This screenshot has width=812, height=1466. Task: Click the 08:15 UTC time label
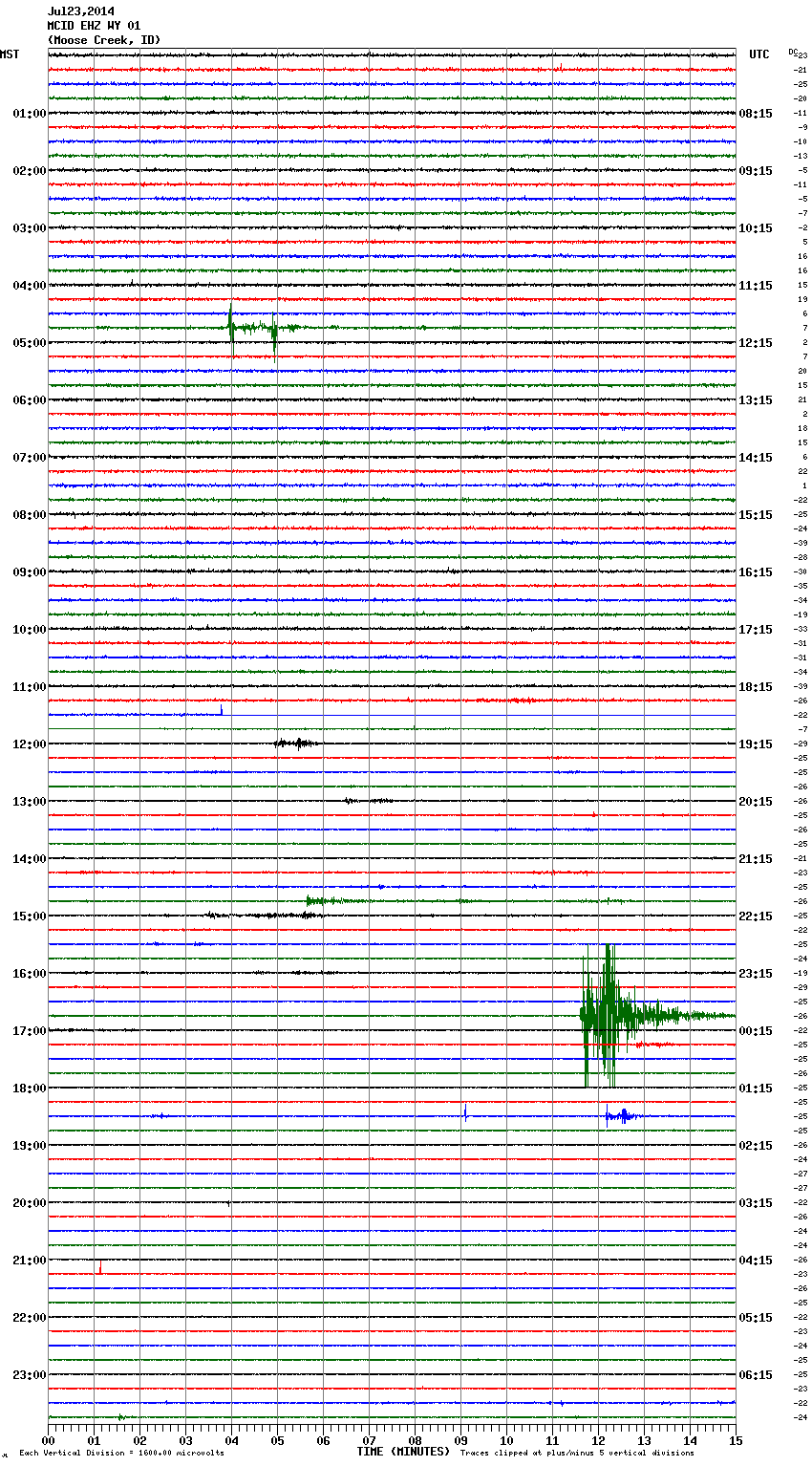756,114
